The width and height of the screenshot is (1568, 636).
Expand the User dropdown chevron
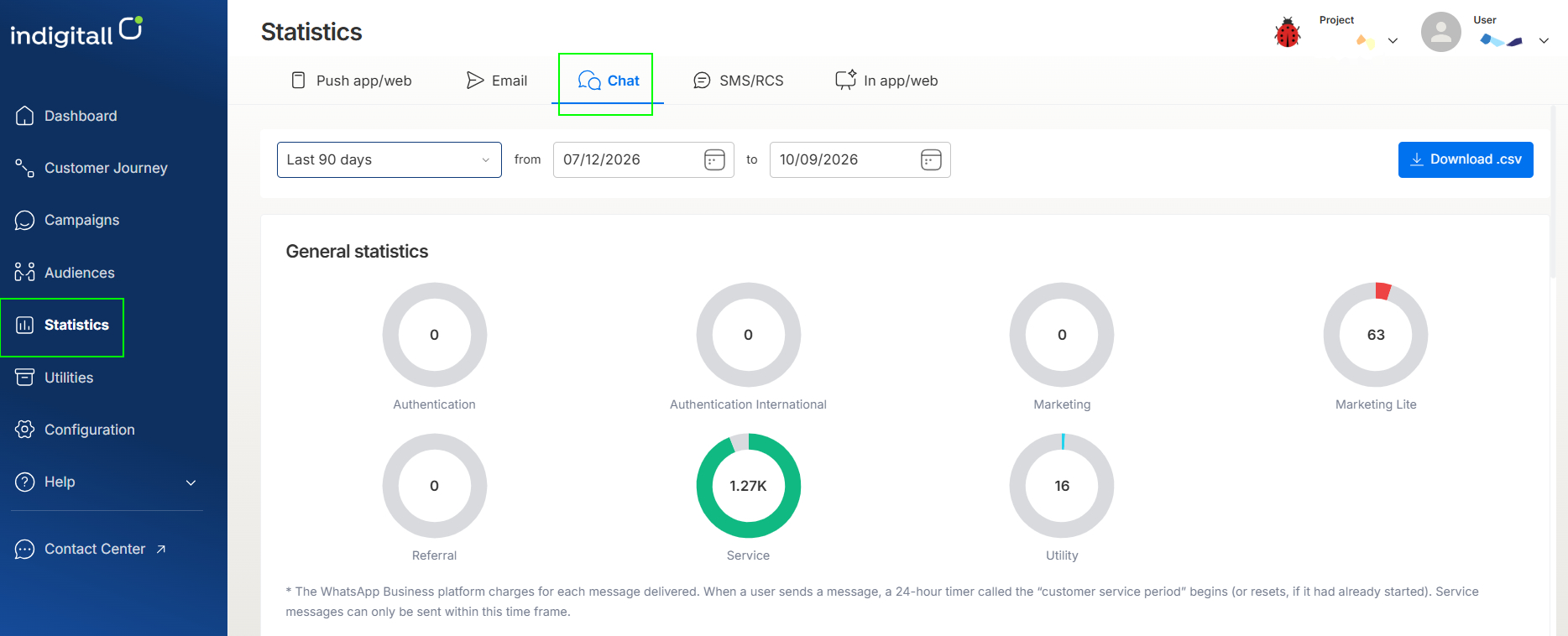click(x=1544, y=40)
